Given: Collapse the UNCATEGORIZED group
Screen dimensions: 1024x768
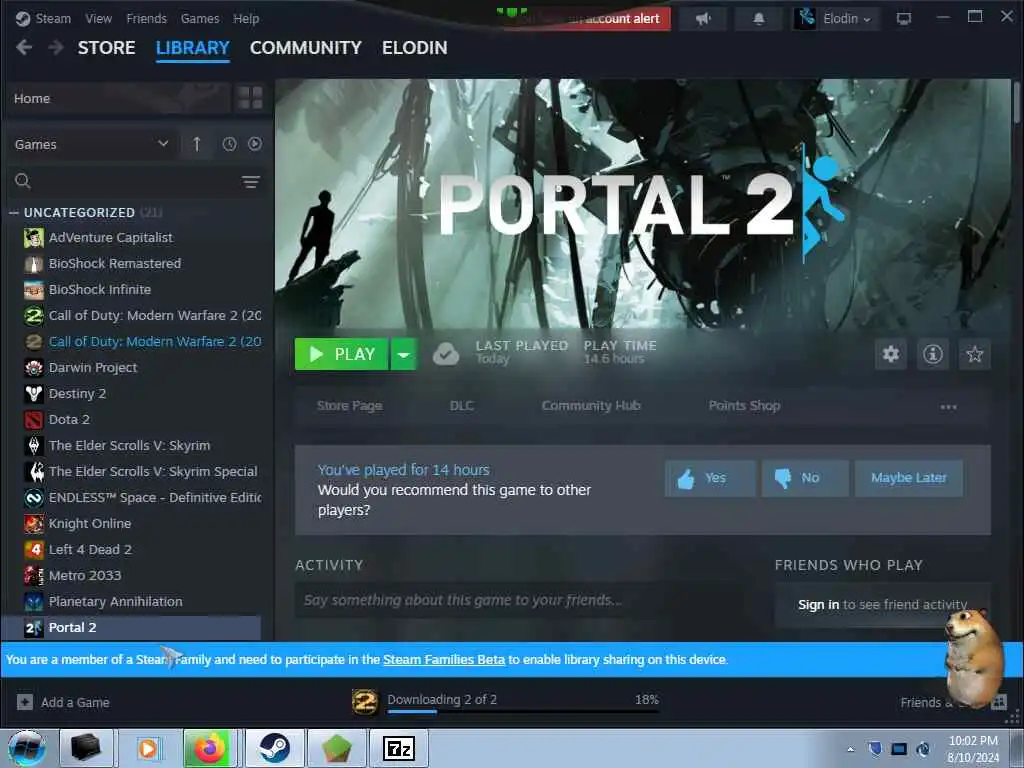Looking at the screenshot, I should [14, 212].
